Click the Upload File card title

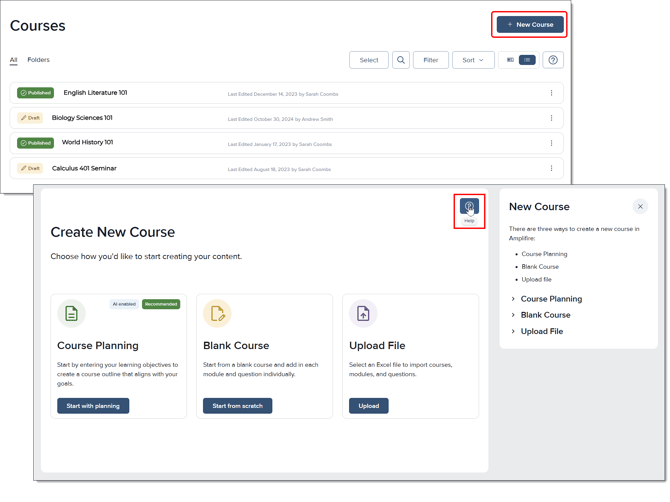(377, 346)
